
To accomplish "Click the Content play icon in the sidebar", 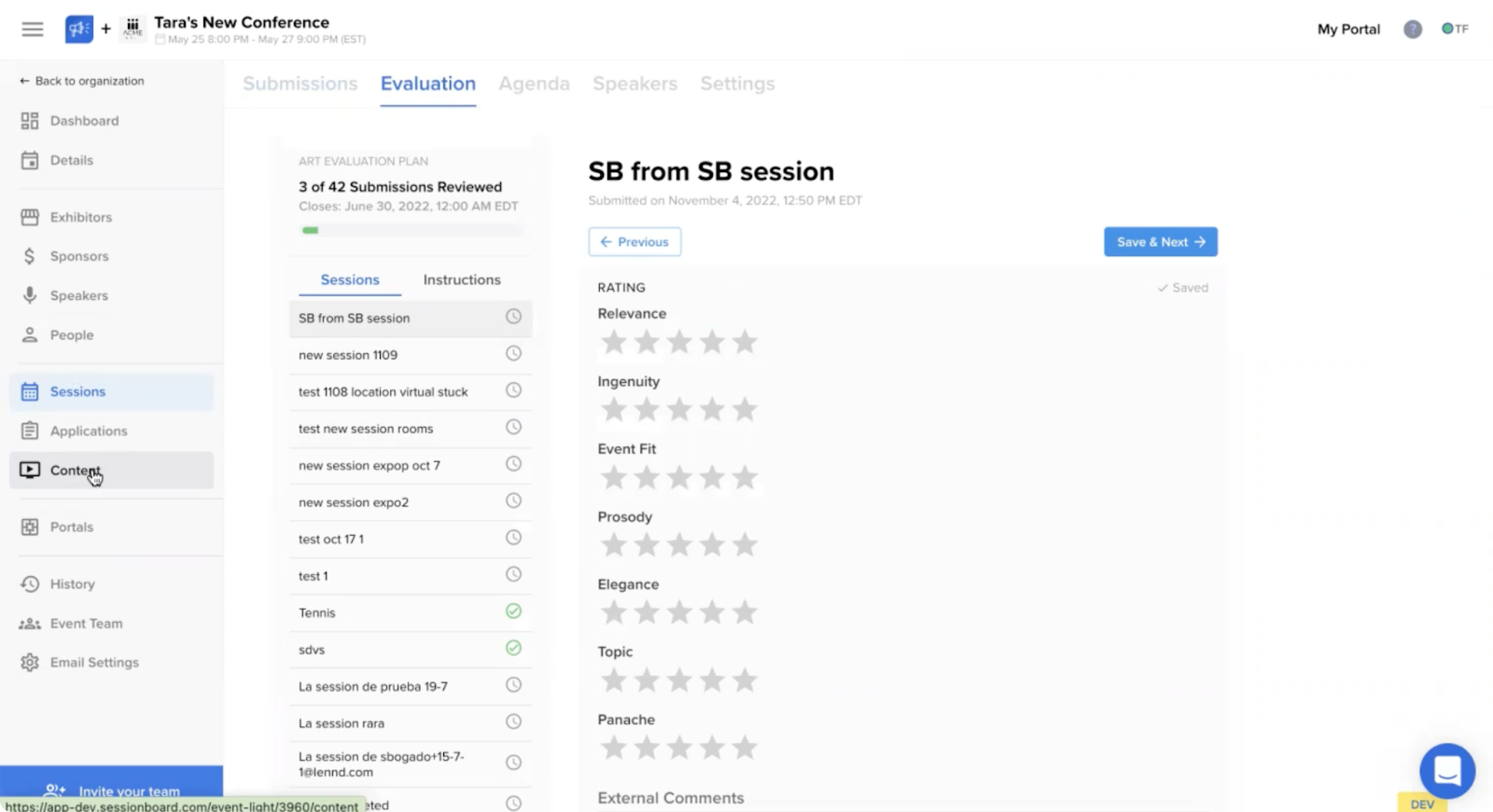I will [x=30, y=470].
